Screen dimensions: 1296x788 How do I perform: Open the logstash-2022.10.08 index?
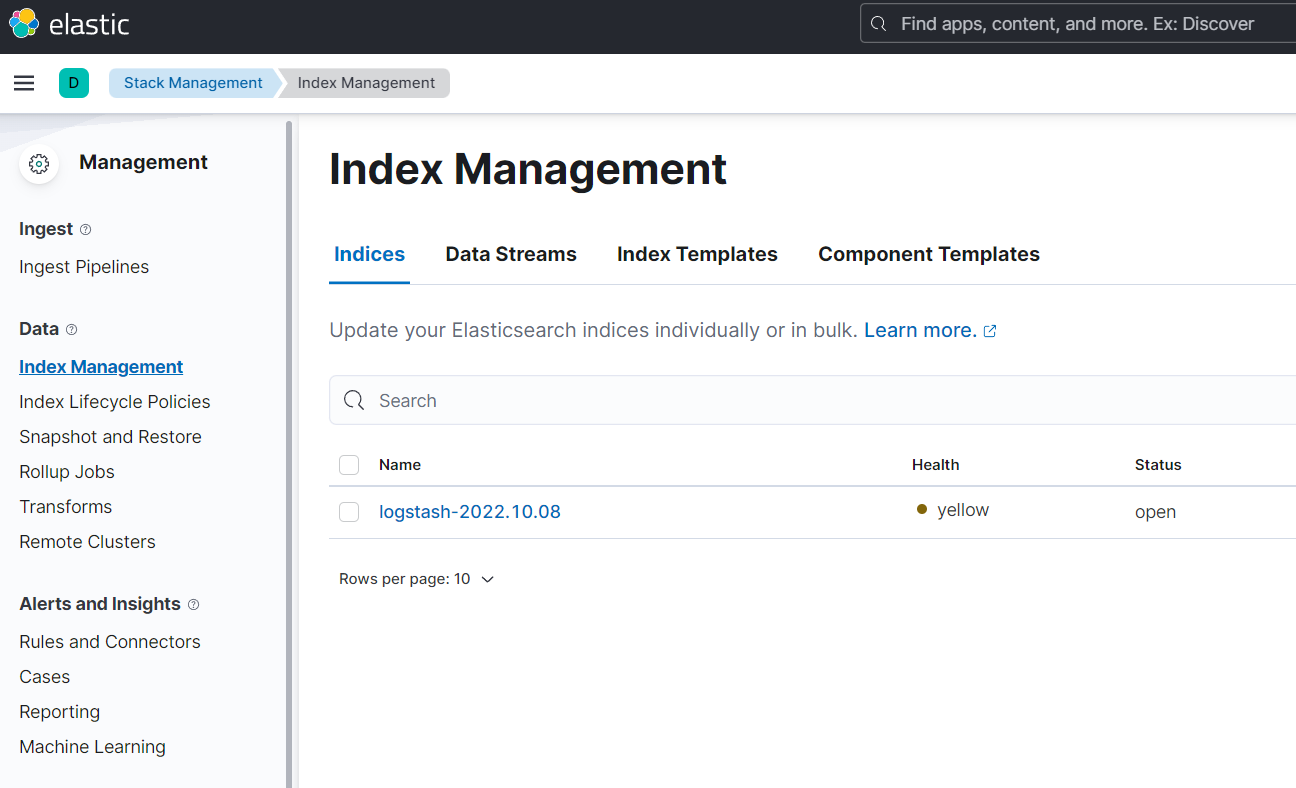[x=470, y=512]
